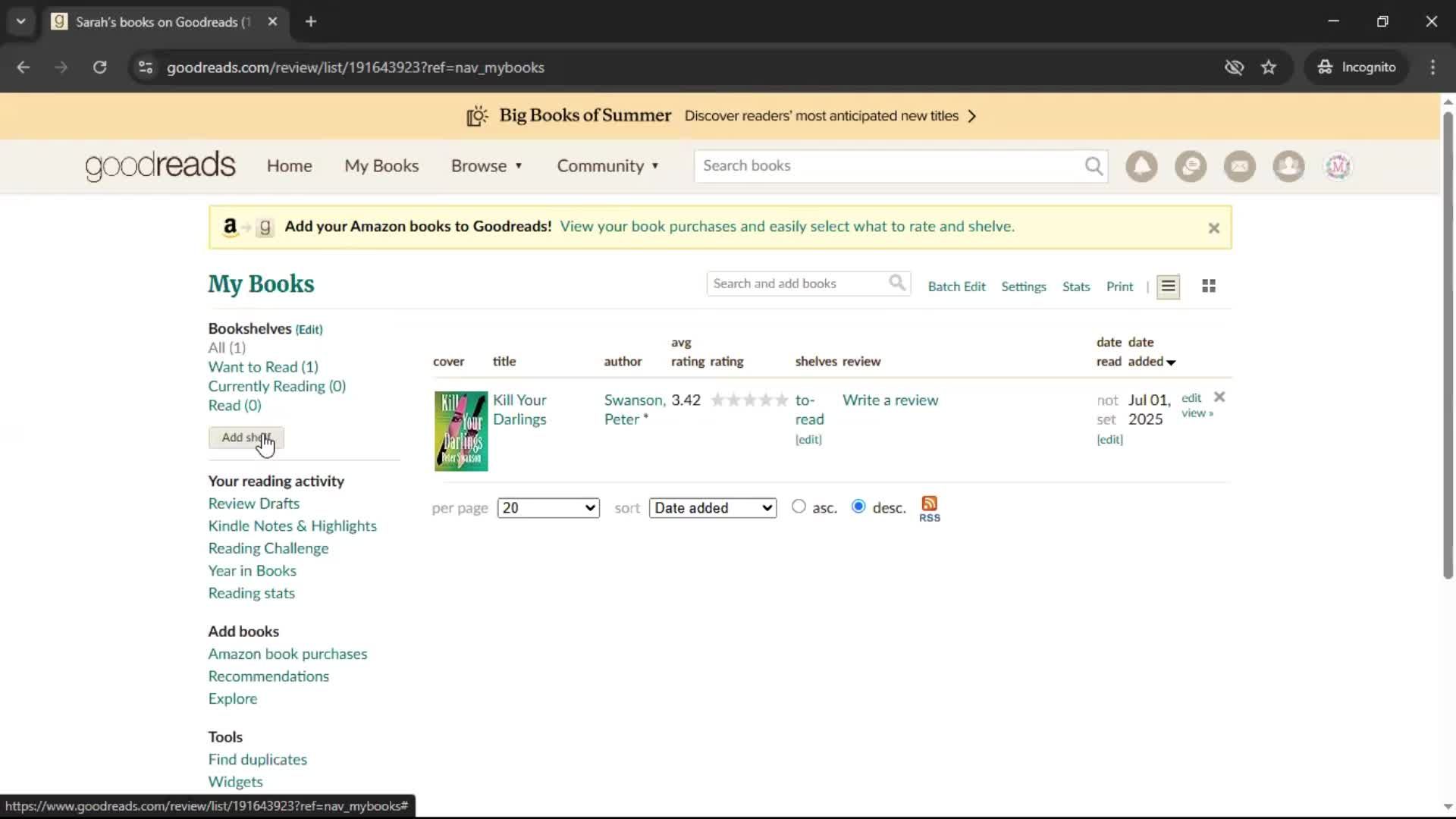Viewport: 1456px width, 819px height.
Task: Open the RSS feed icon
Action: tap(930, 508)
